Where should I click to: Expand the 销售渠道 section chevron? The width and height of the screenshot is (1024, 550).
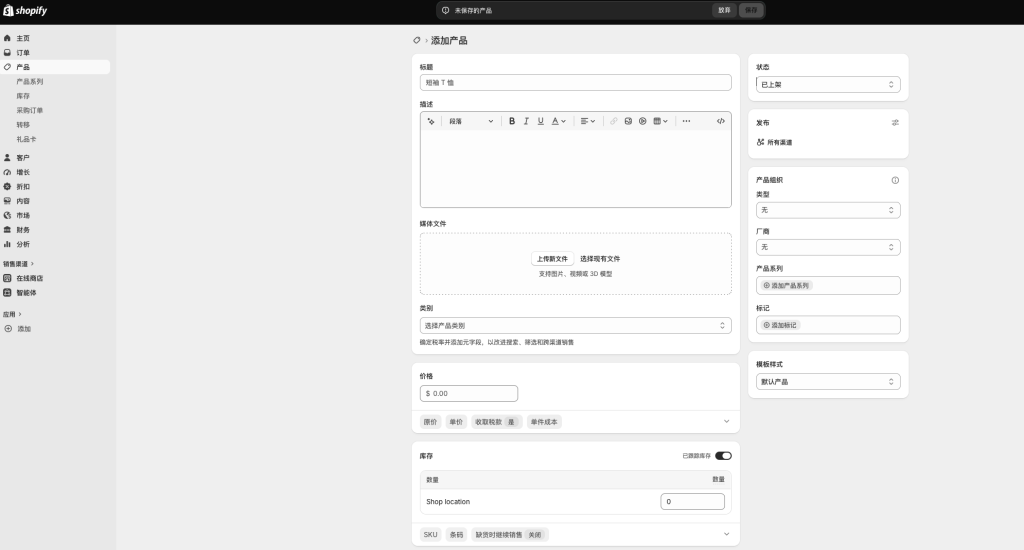pyautogui.click(x=32, y=264)
